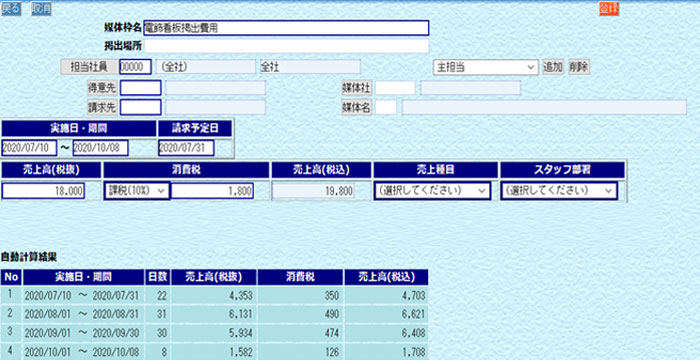700x360 pixels.
Task: Click the 全社 name field beside staff
Action: pos(310,67)
